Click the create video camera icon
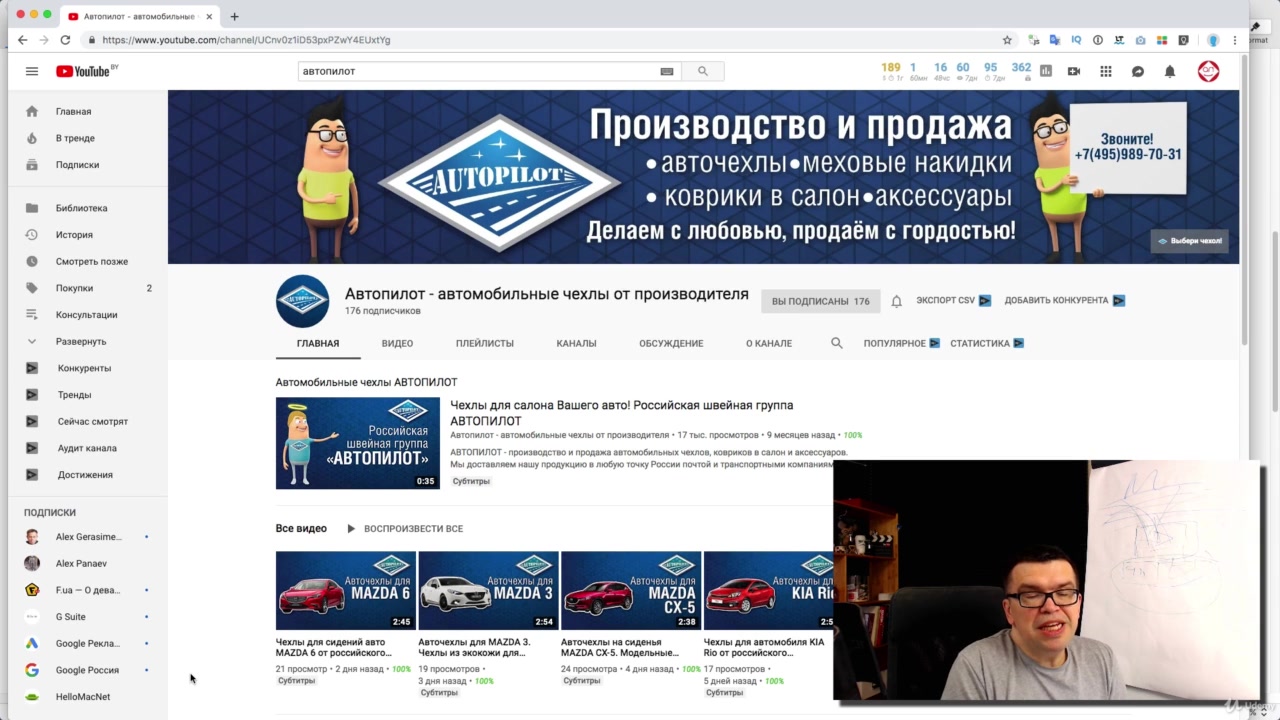1280x720 pixels. 1074,71
